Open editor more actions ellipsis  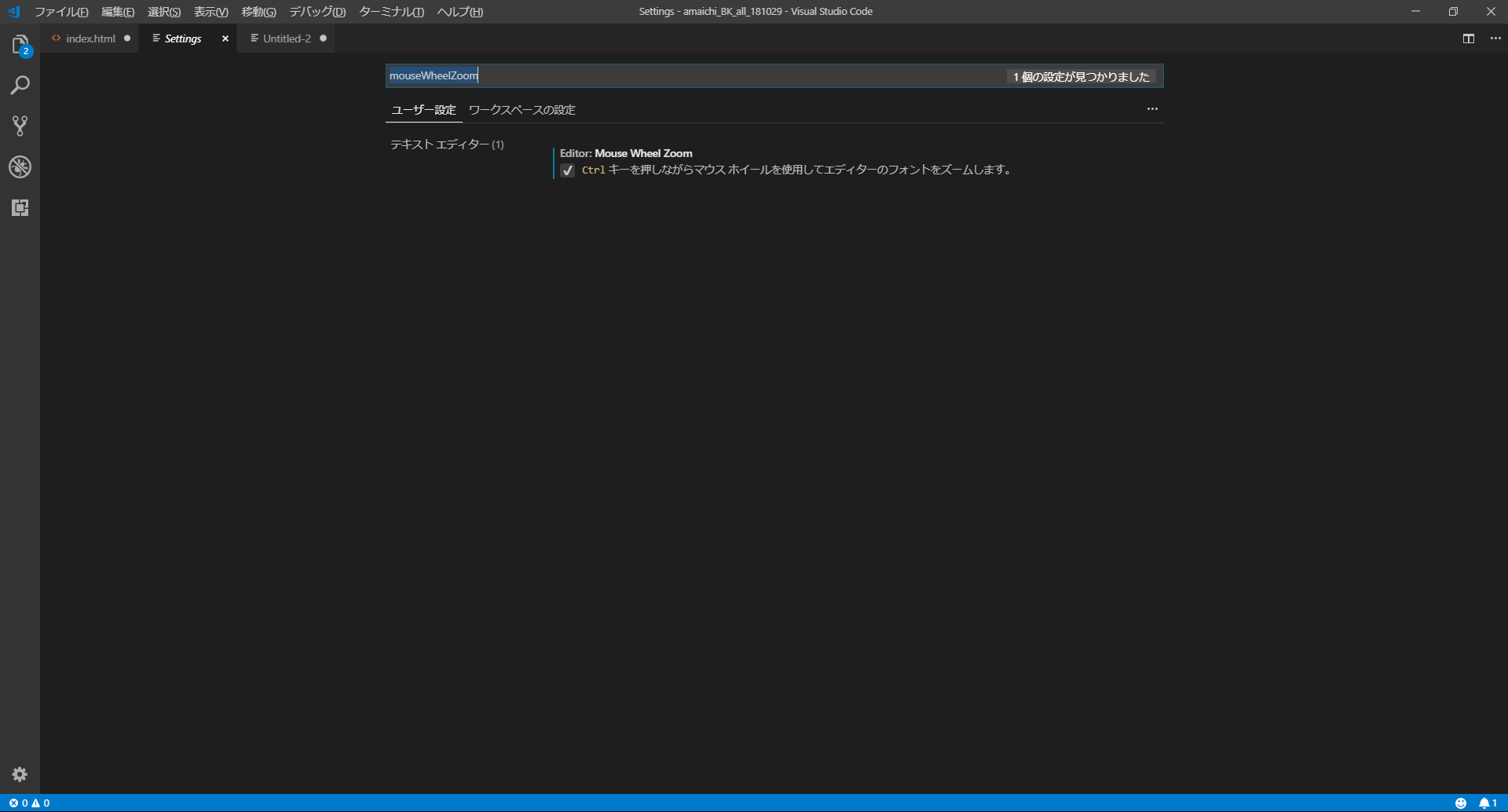pos(1495,38)
